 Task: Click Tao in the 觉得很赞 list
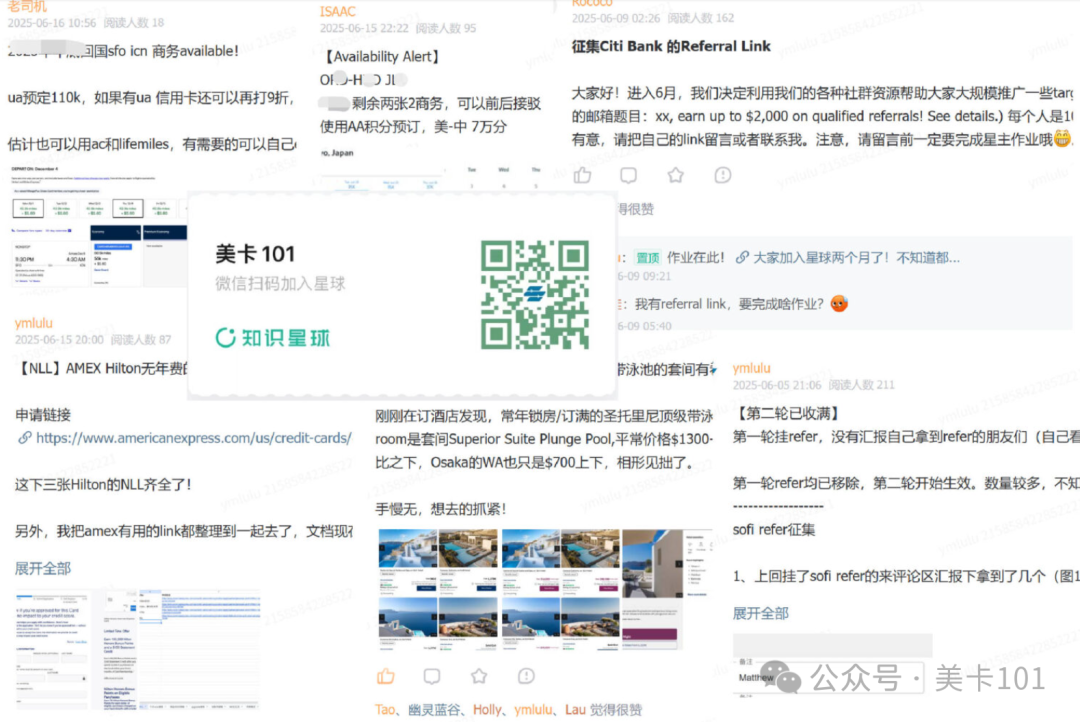pyautogui.click(x=384, y=709)
